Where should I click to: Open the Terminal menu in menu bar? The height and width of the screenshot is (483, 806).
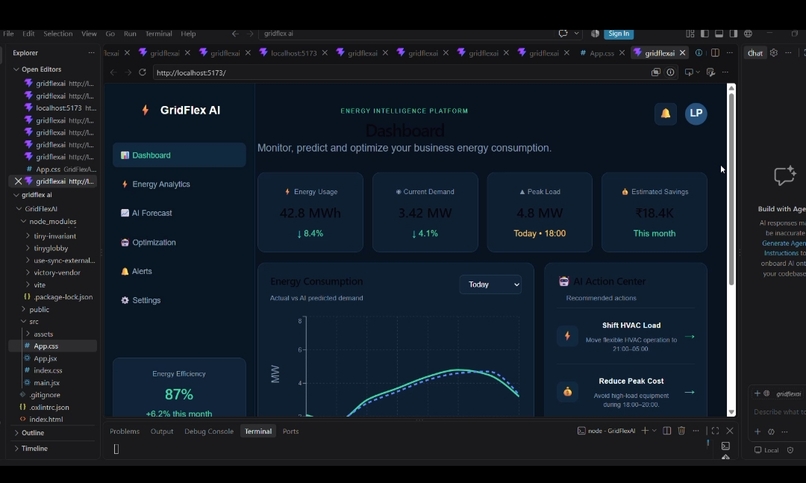coord(158,33)
